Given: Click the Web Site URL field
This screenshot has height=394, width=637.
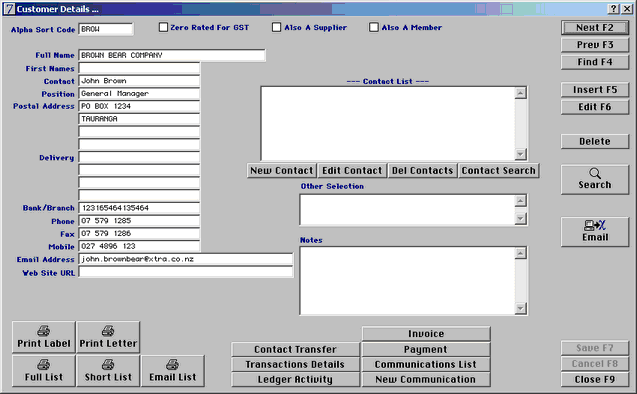Looking at the screenshot, I should pyautogui.click(x=186, y=272).
